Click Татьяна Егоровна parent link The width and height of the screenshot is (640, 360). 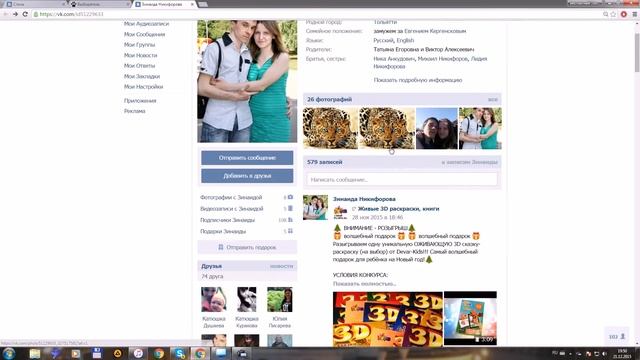(x=395, y=49)
